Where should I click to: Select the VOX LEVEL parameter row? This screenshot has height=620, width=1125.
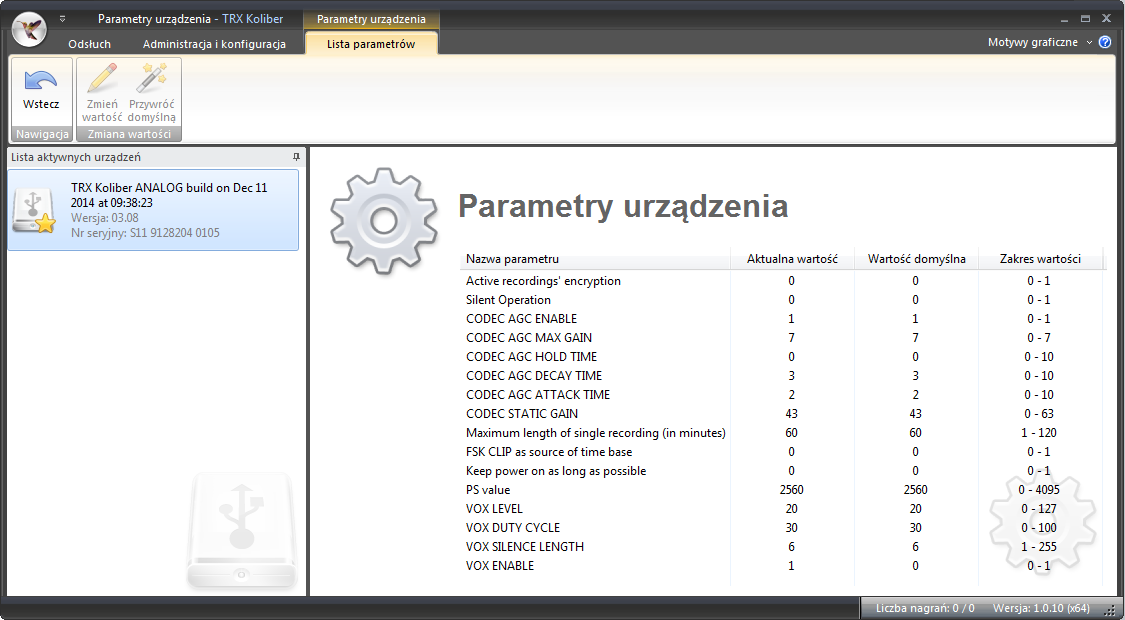click(x=781, y=509)
